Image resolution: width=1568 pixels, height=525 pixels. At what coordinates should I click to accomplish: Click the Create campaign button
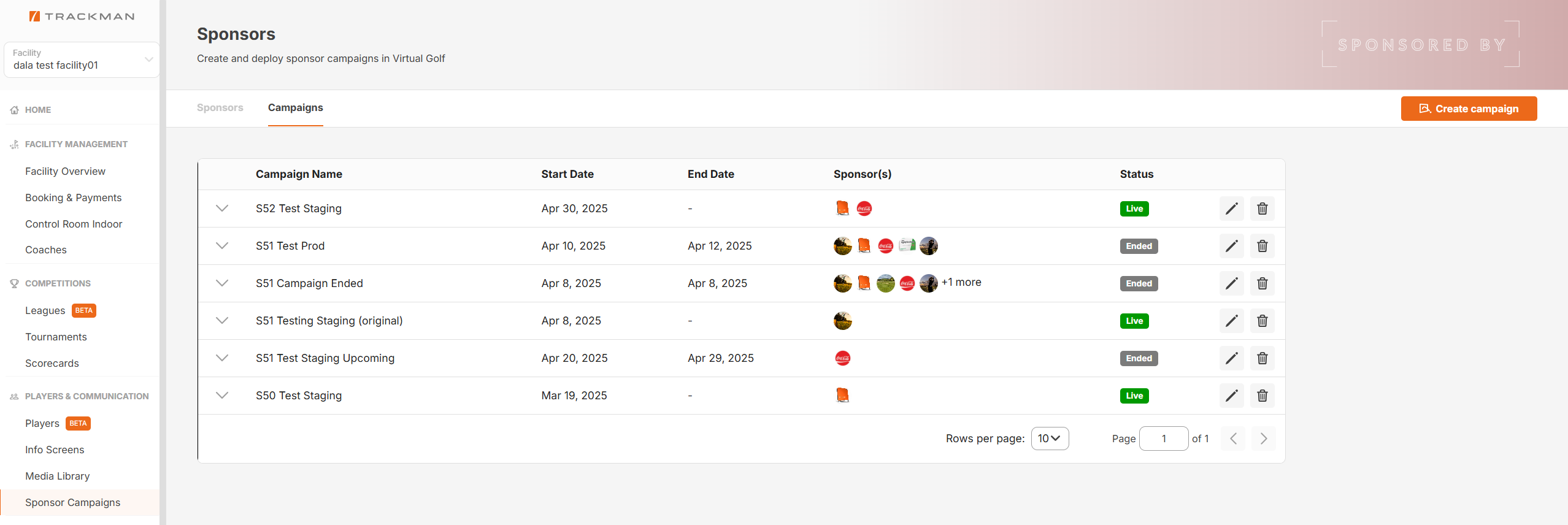pos(1469,109)
